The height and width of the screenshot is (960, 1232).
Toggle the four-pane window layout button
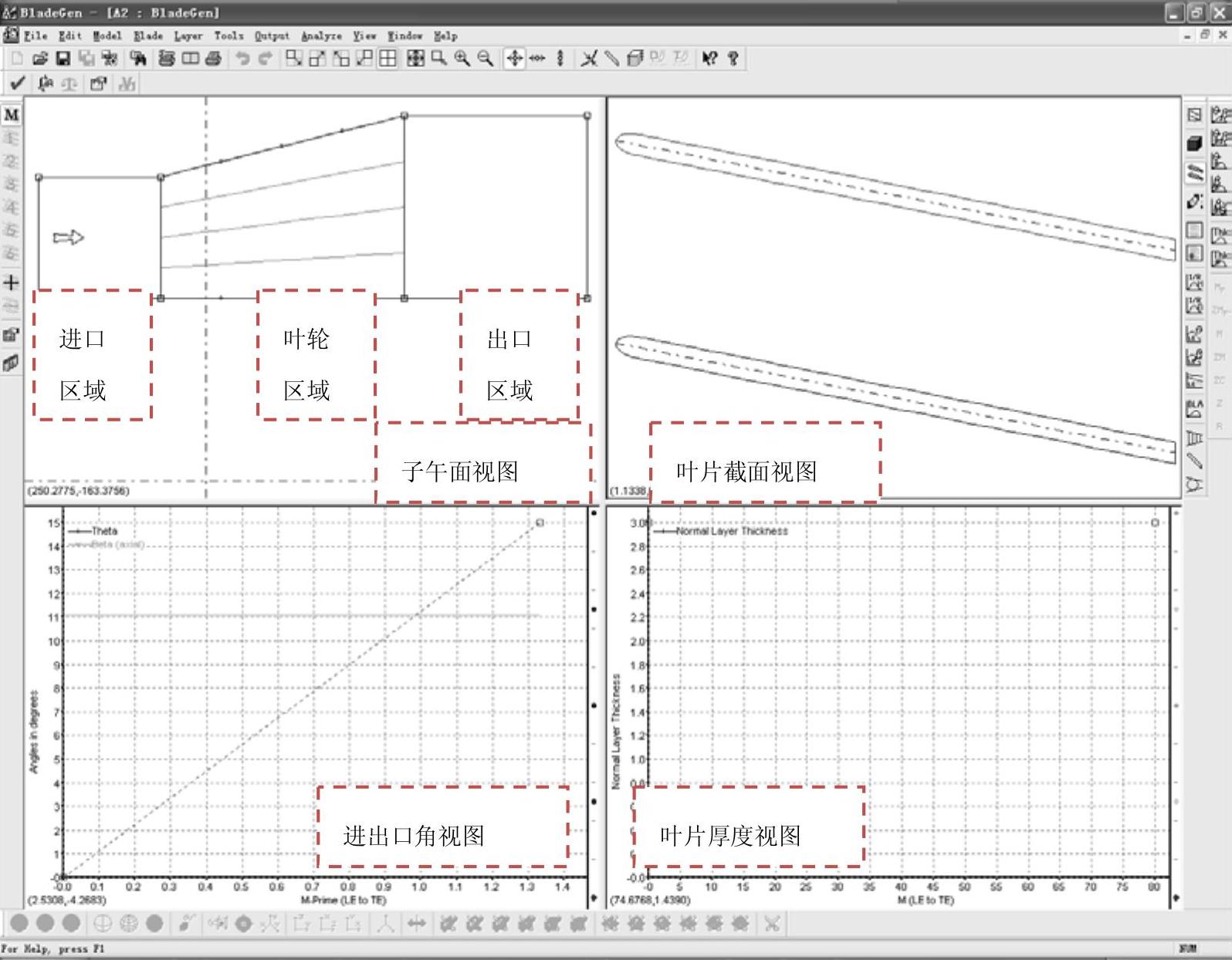[x=388, y=59]
